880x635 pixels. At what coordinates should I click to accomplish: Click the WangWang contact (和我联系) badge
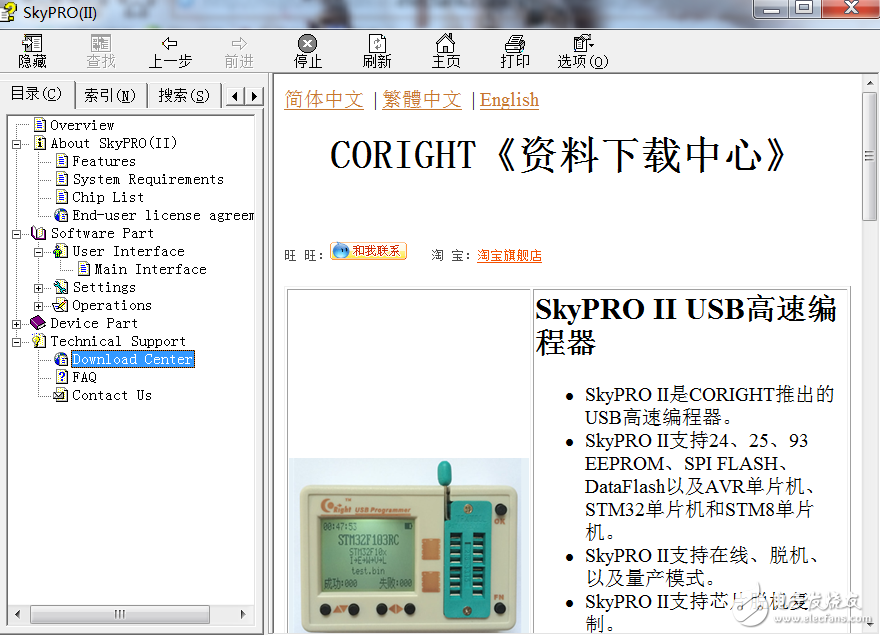click(x=368, y=251)
